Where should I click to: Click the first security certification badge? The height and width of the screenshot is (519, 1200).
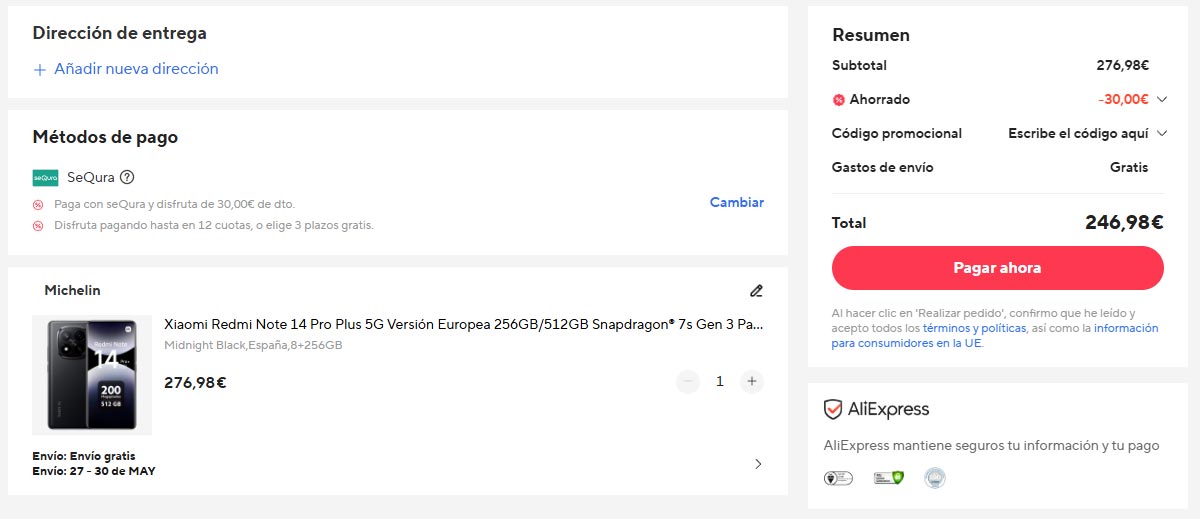838,478
